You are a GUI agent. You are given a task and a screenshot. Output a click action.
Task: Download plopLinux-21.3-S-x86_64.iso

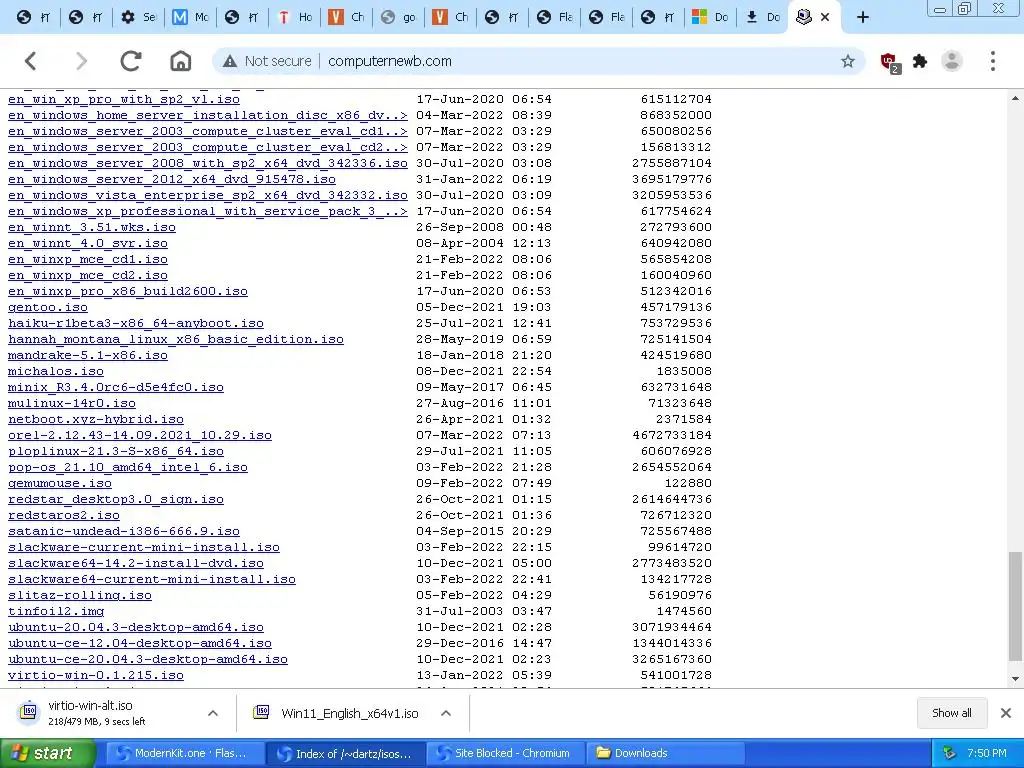pyautogui.click(x=116, y=451)
